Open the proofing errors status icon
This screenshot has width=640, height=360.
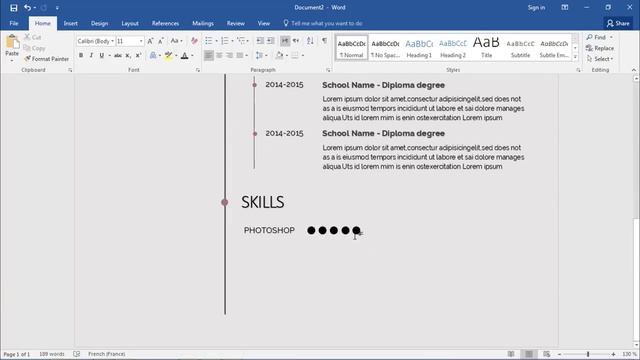coord(76,354)
